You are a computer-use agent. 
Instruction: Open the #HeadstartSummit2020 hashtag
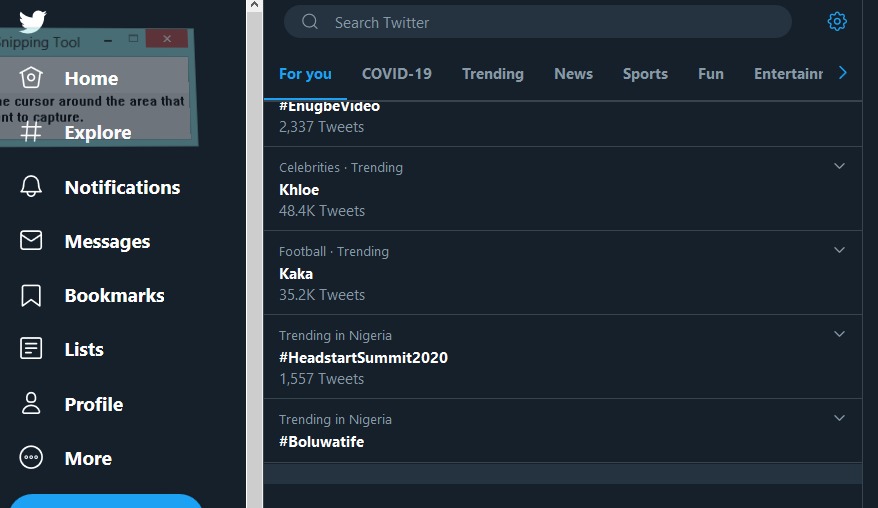click(x=363, y=358)
